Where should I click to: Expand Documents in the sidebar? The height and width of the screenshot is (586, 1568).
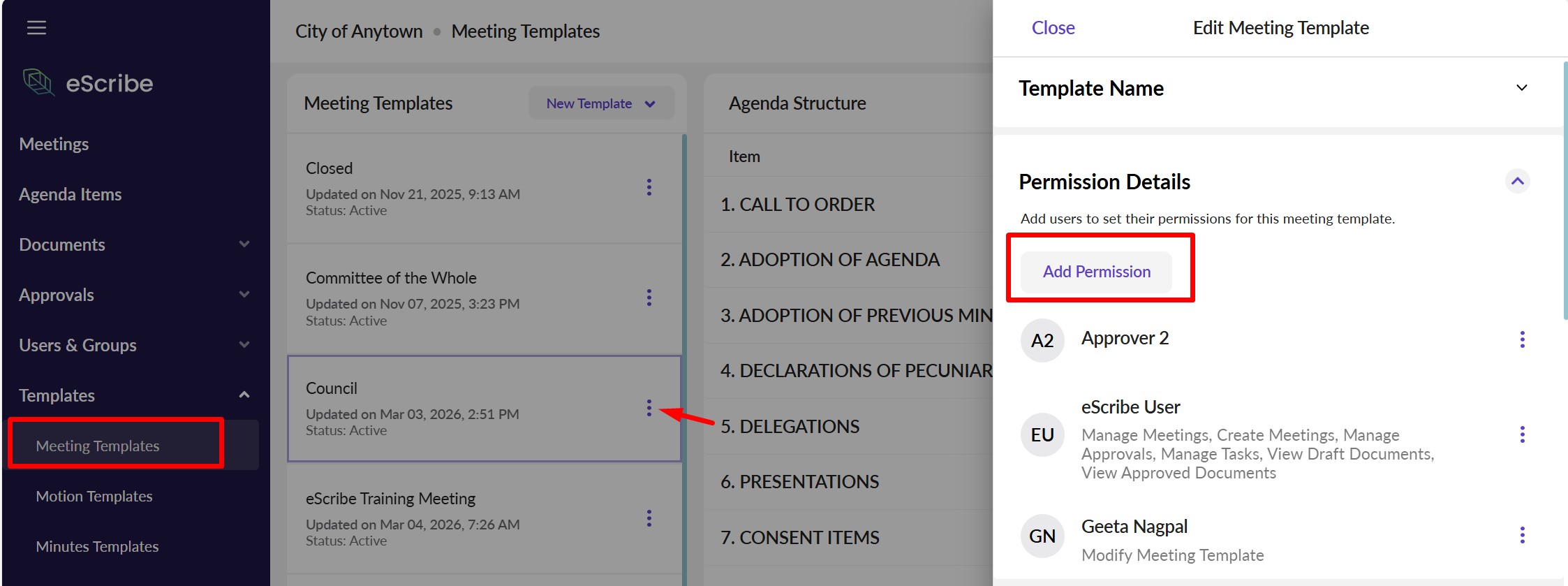(244, 244)
